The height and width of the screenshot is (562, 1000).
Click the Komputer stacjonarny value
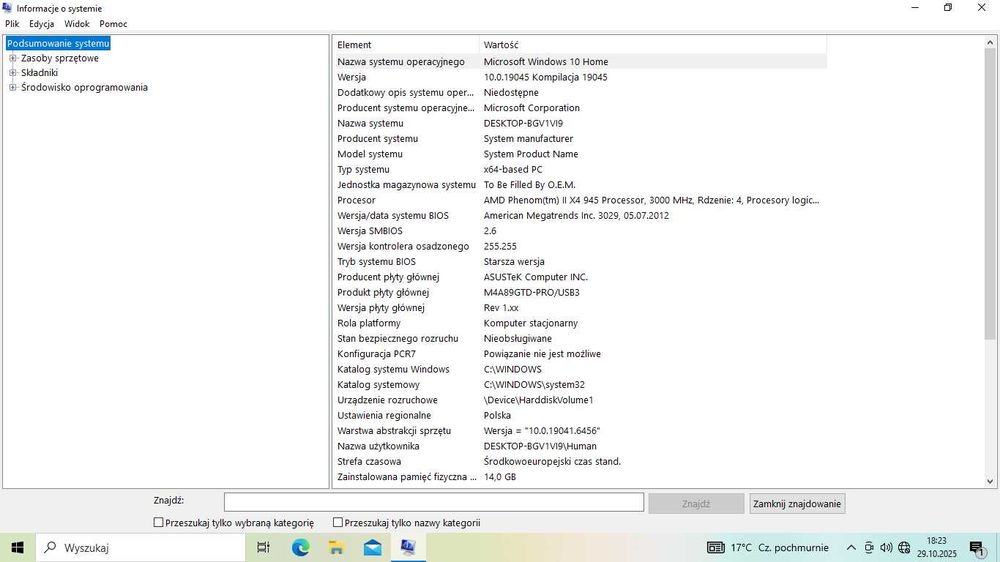point(531,323)
